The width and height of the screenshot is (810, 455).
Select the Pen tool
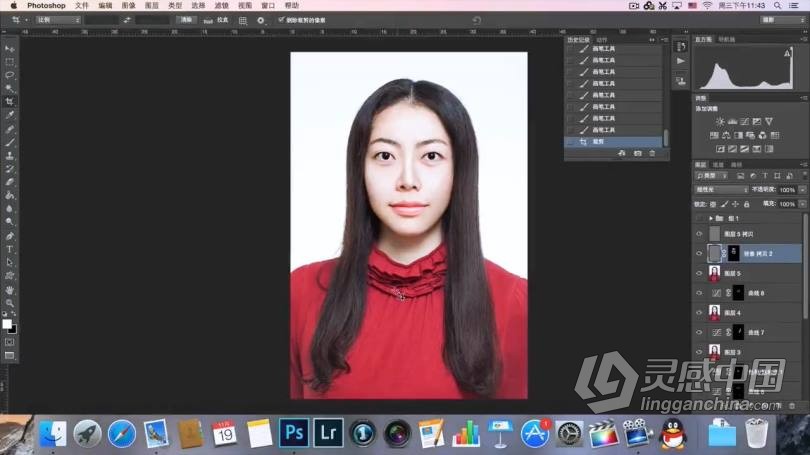[10, 236]
